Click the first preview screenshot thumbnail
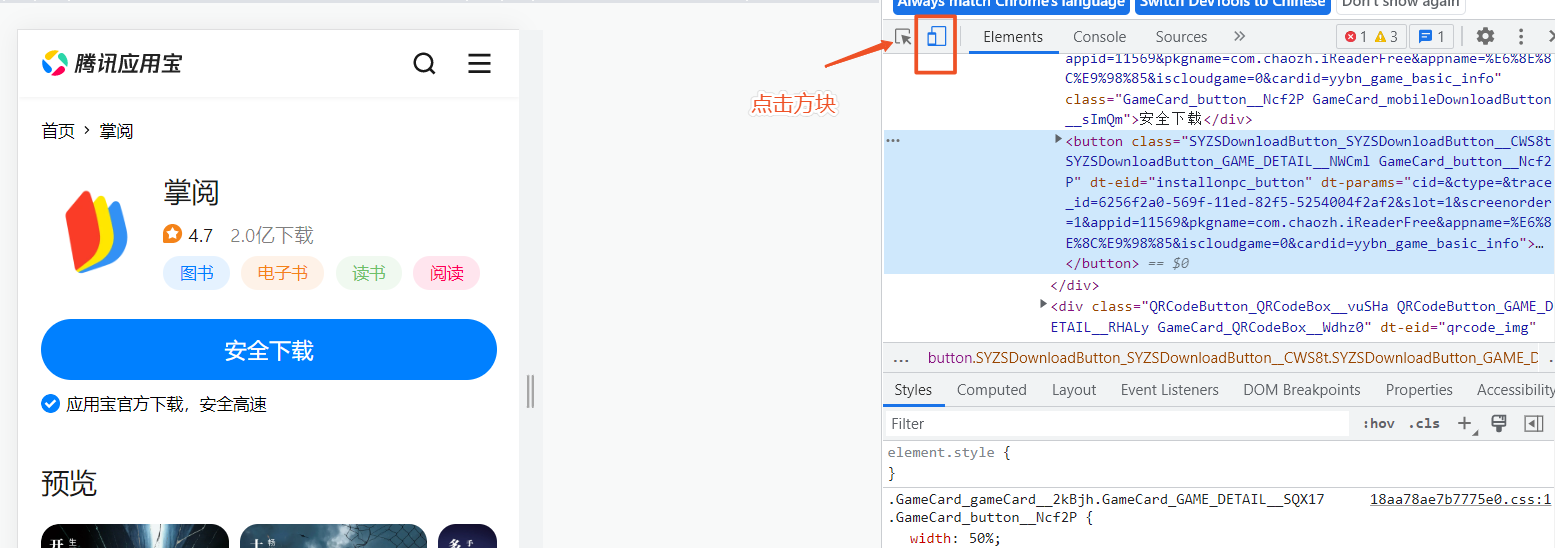 [x=135, y=536]
